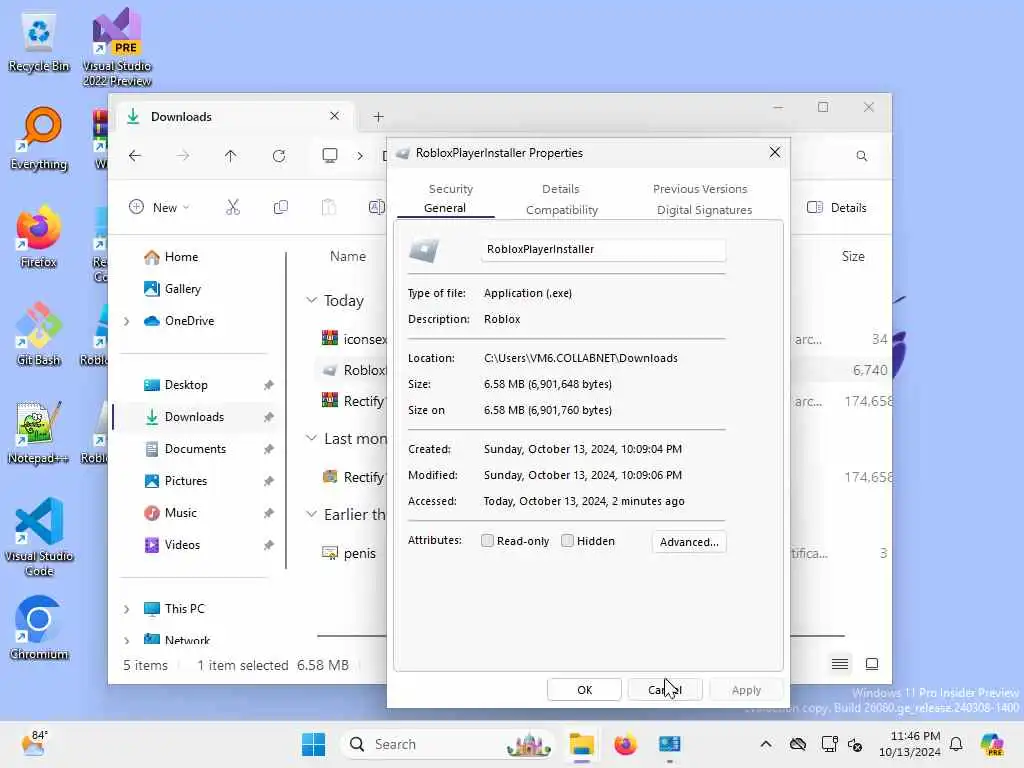This screenshot has width=1024, height=768.
Task: Click the Cut scissors icon
Action: 233,208
